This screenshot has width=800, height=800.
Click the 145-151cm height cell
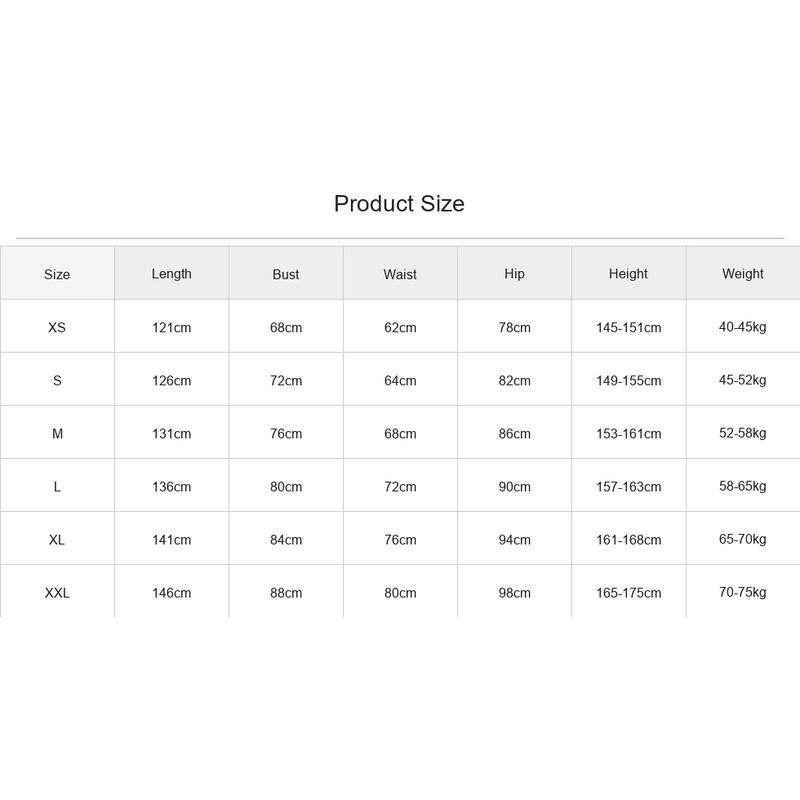pos(629,328)
